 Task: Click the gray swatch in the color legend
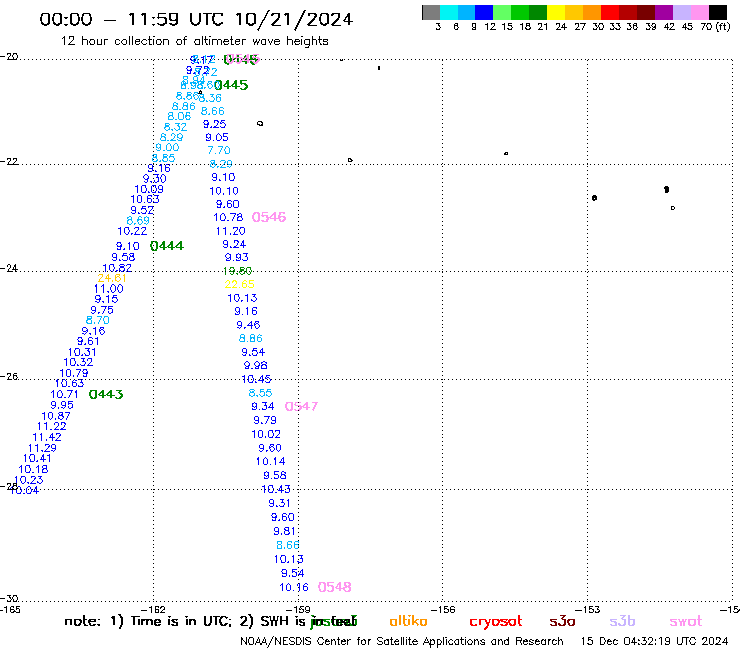[x=431, y=12]
